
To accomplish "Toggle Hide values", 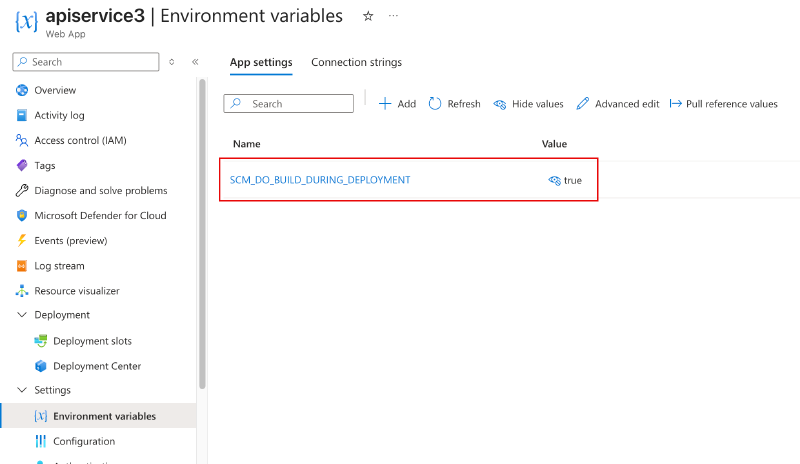I will 528,104.
